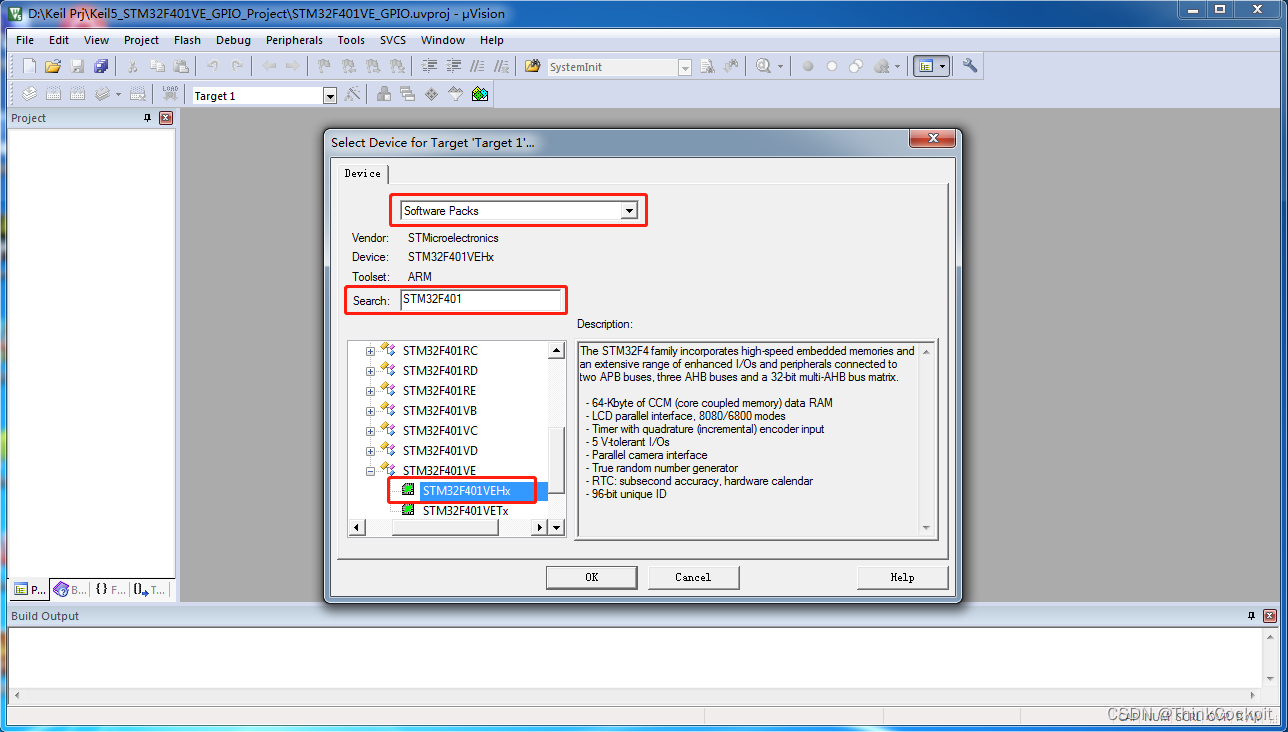Expand the STM32F401RC tree node
Viewport: 1288px width, 732px height.
370,351
